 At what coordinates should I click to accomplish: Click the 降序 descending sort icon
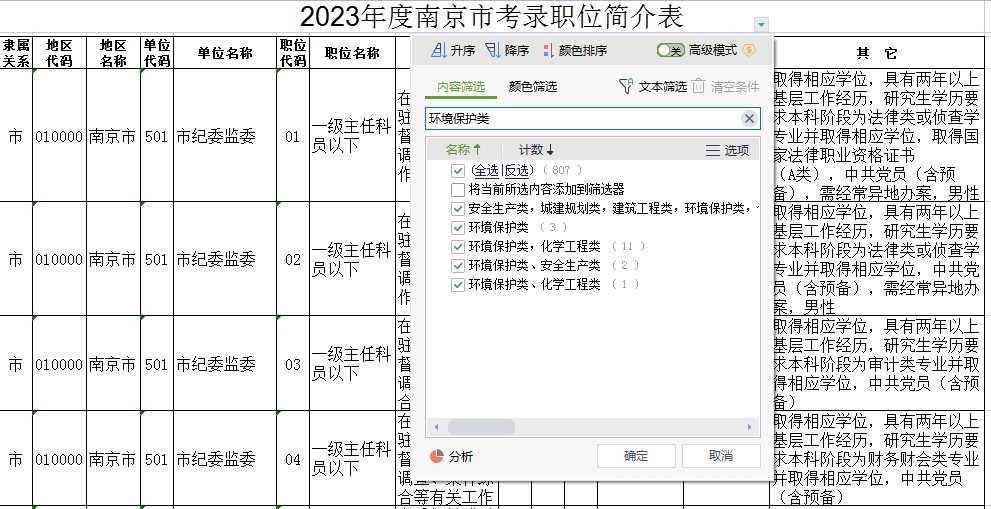pyautogui.click(x=492, y=51)
